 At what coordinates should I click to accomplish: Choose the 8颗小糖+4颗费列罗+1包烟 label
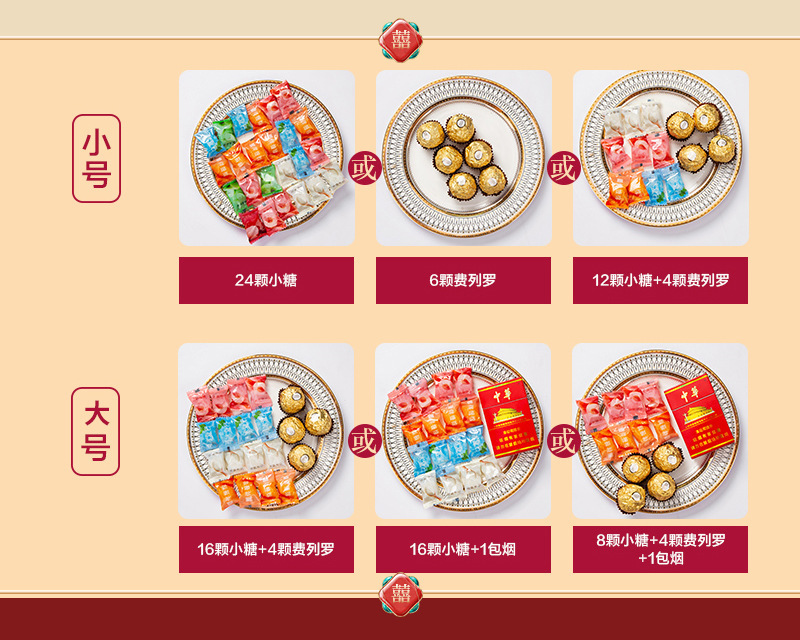tap(660, 549)
